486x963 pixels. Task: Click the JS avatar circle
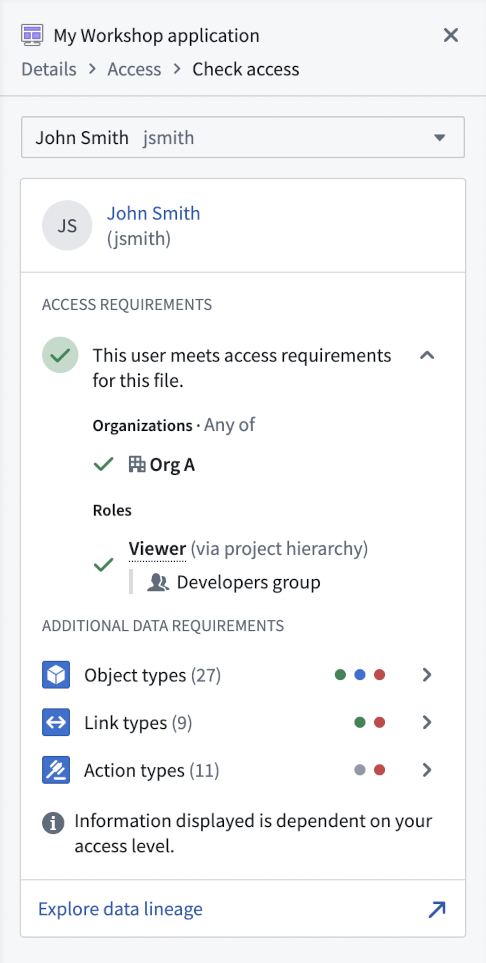pyautogui.click(x=67, y=225)
